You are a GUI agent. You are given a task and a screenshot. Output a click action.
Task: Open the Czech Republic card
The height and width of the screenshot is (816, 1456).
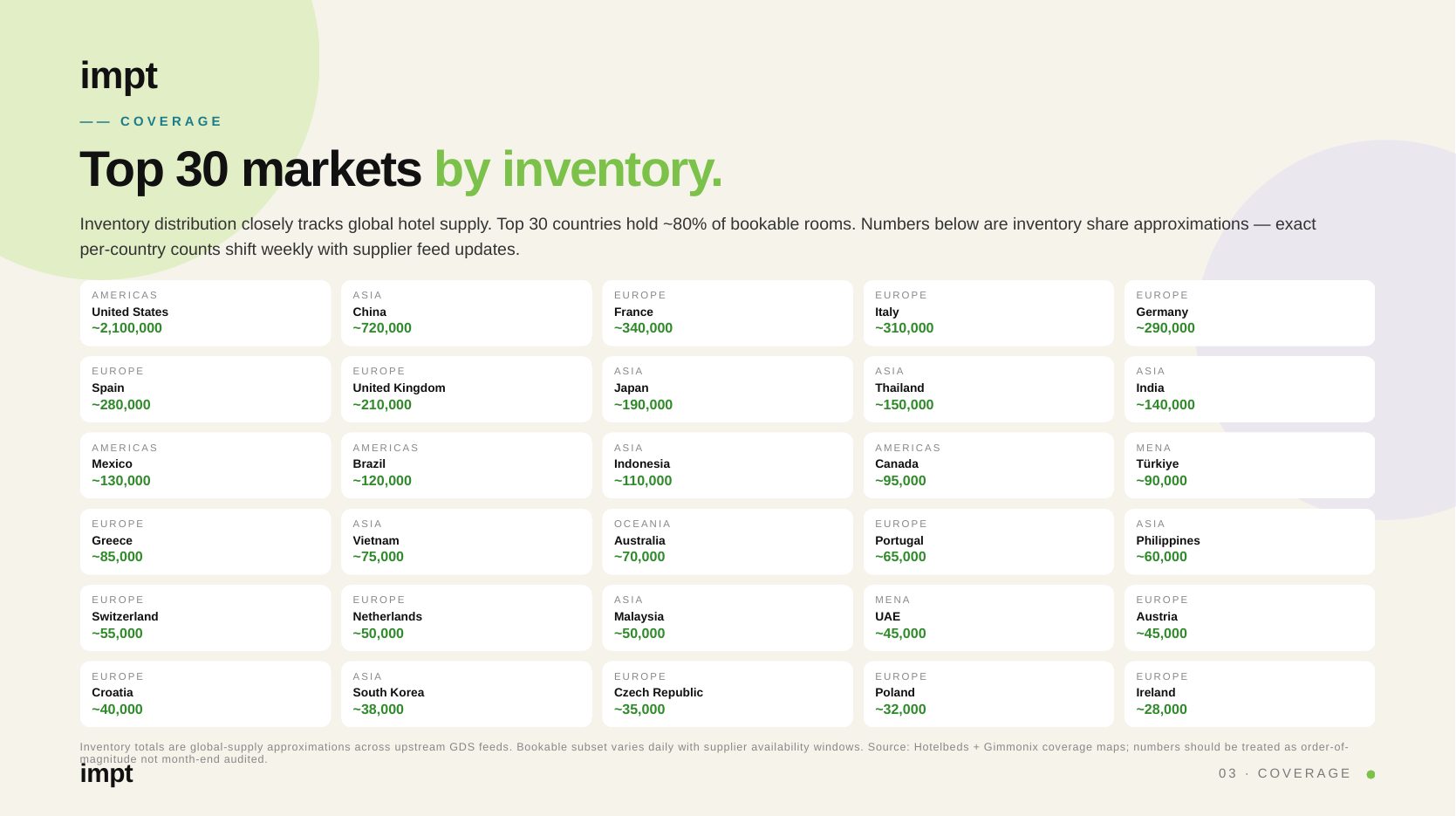point(728,694)
